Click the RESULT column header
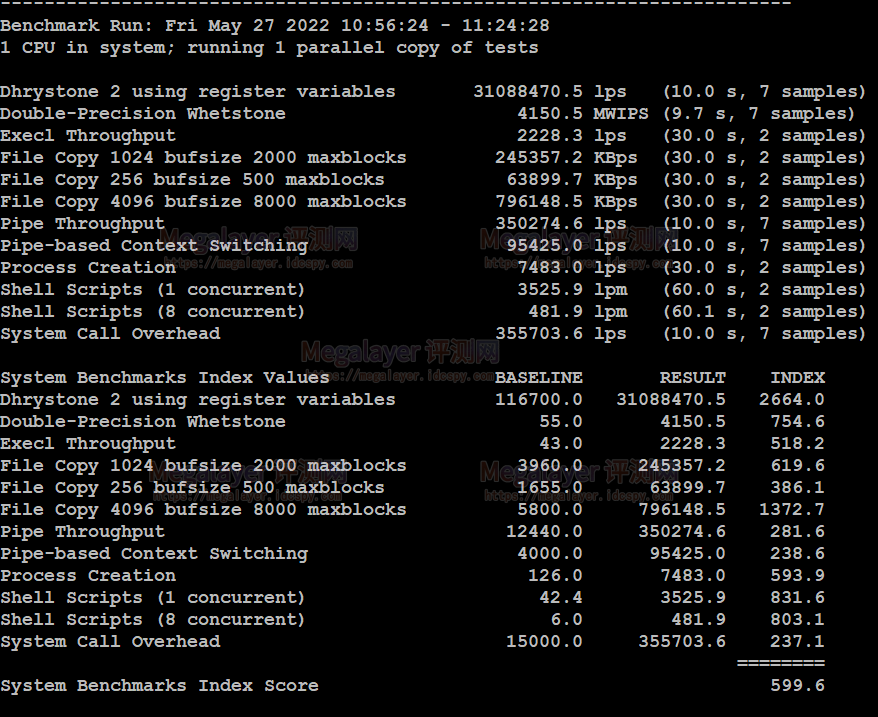This screenshot has width=878, height=717. click(x=693, y=378)
